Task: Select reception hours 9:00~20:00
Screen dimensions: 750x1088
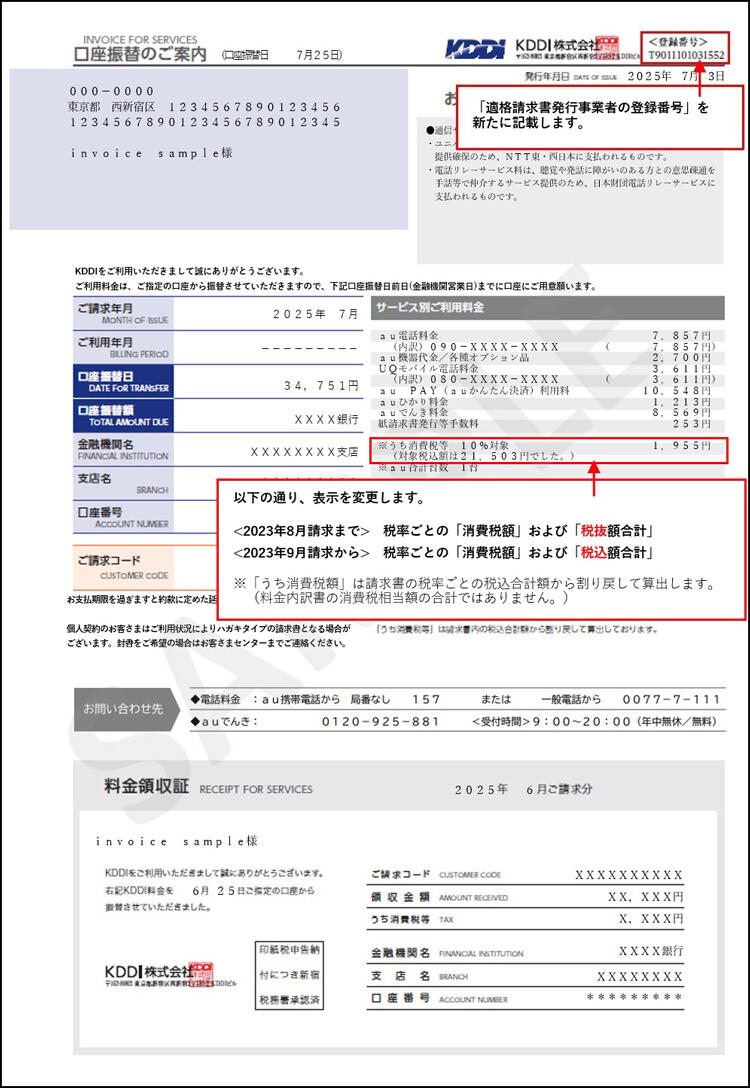Action: pyautogui.click(x=580, y=722)
